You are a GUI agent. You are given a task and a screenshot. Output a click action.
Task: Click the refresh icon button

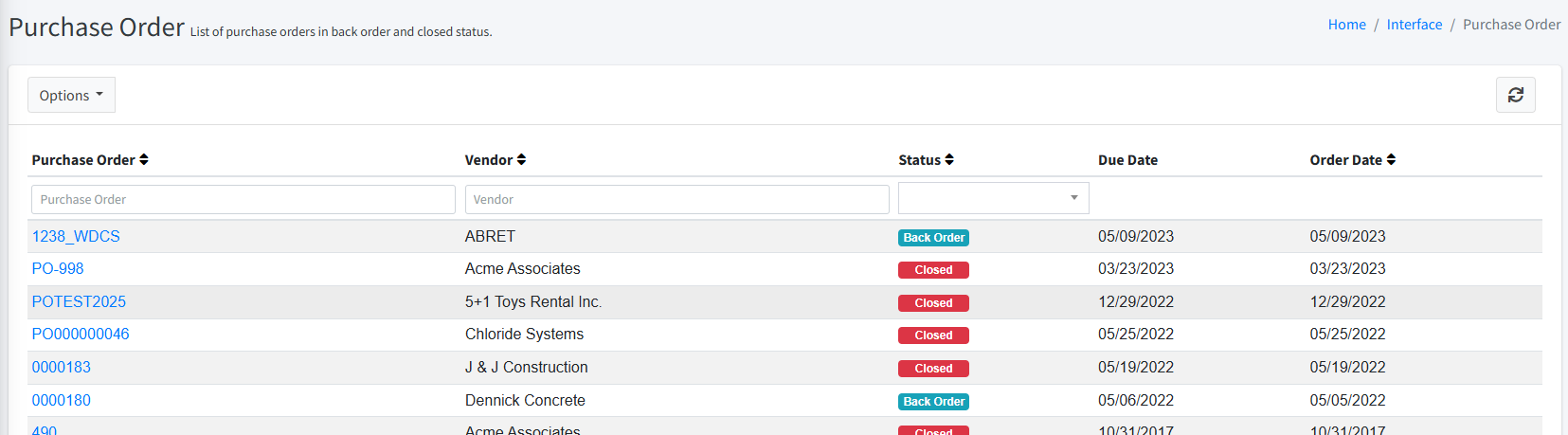coord(1515,95)
